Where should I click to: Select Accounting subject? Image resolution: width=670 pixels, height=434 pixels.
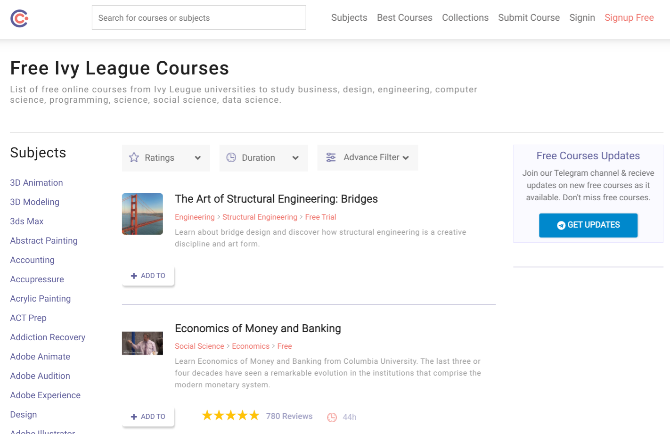(32, 260)
